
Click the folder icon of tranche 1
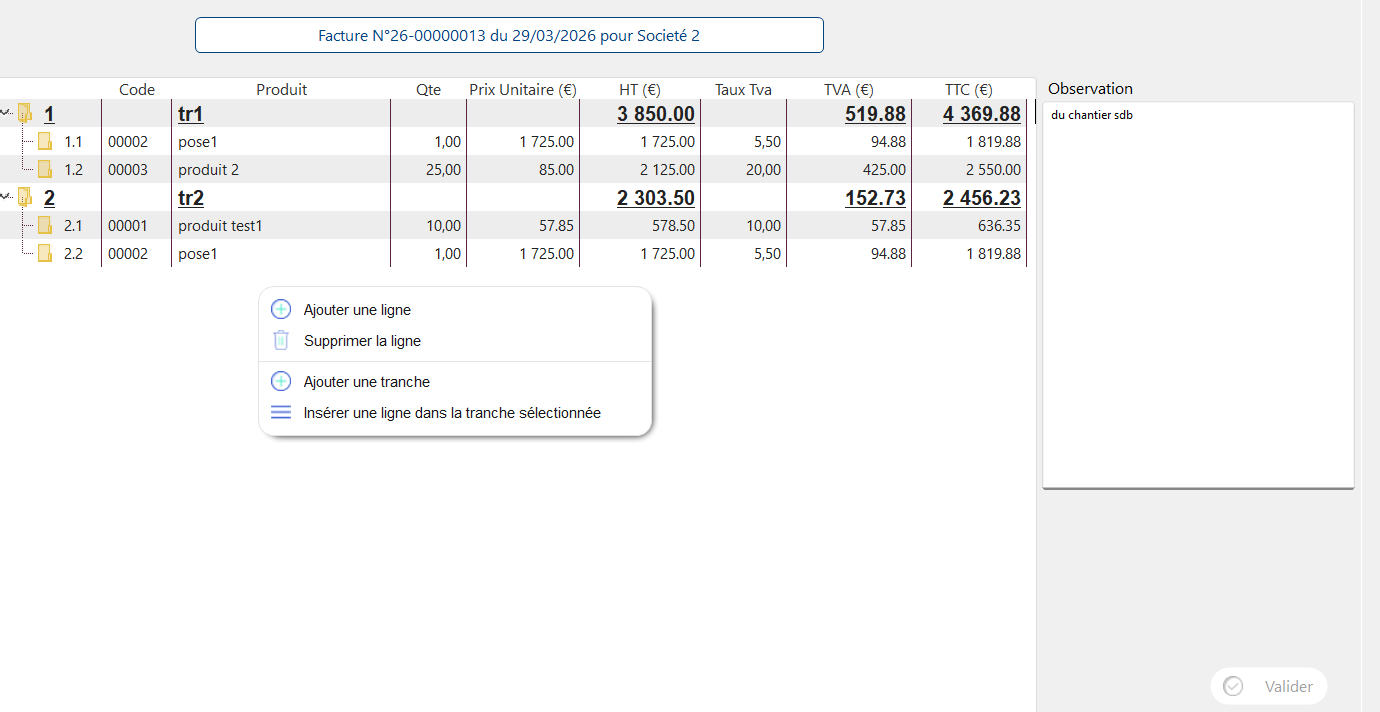coord(25,113)
